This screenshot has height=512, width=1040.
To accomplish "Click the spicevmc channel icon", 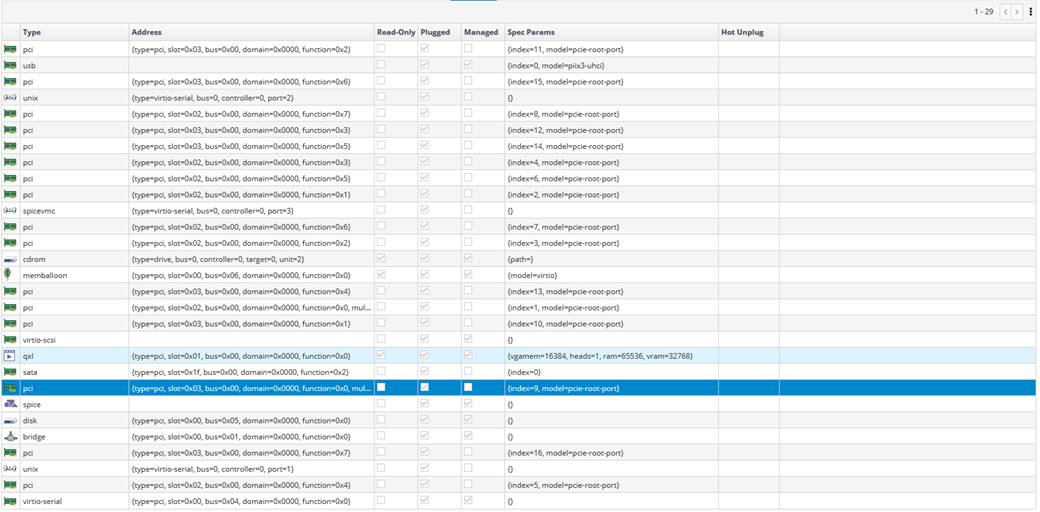I will (10, 211).
